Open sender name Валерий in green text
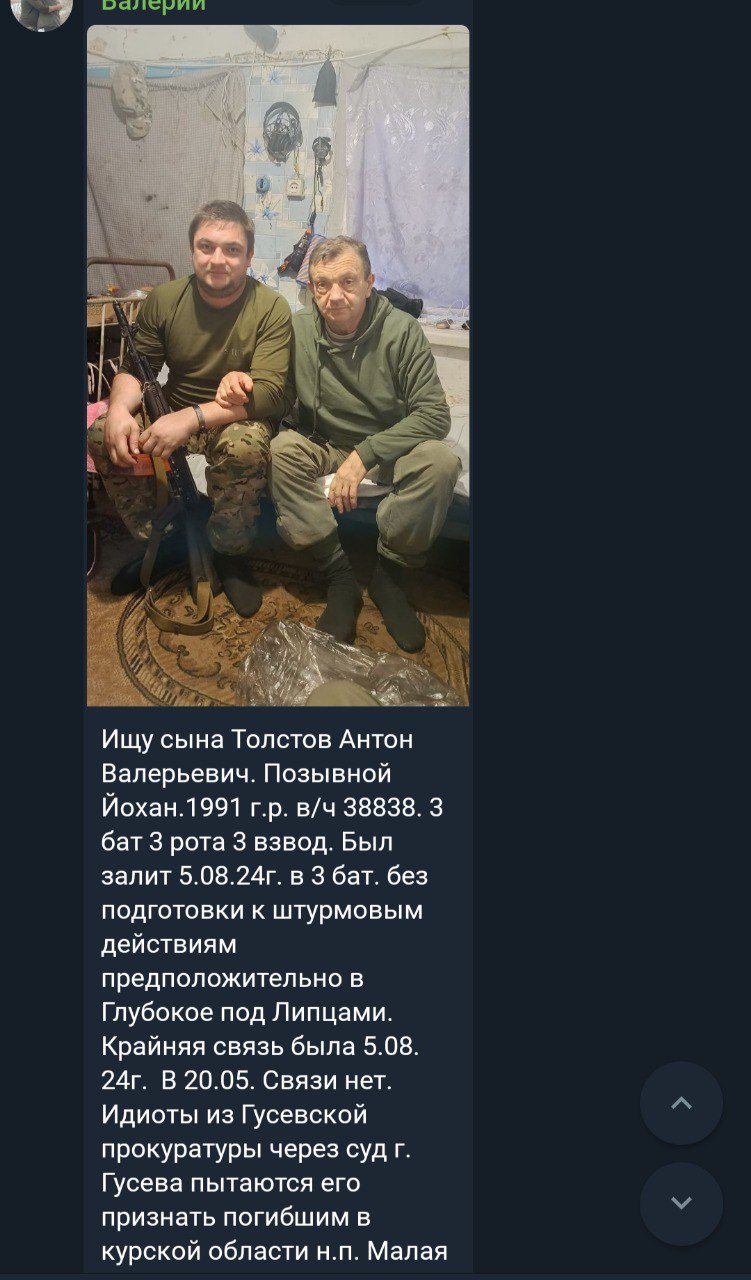751x1280 pixels. (154, 6)
